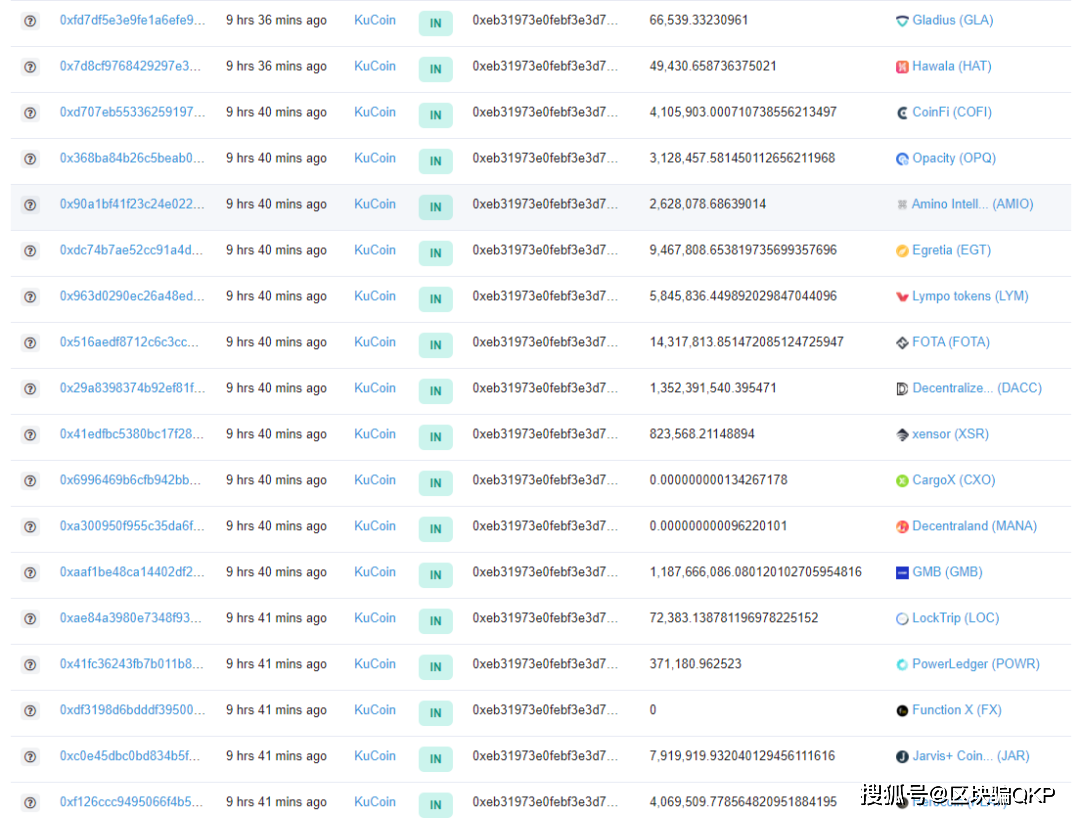The height and width of the screenshot is (818, 1080).
Task: Click the FOTA token icon
Action: tap(902, 343)
